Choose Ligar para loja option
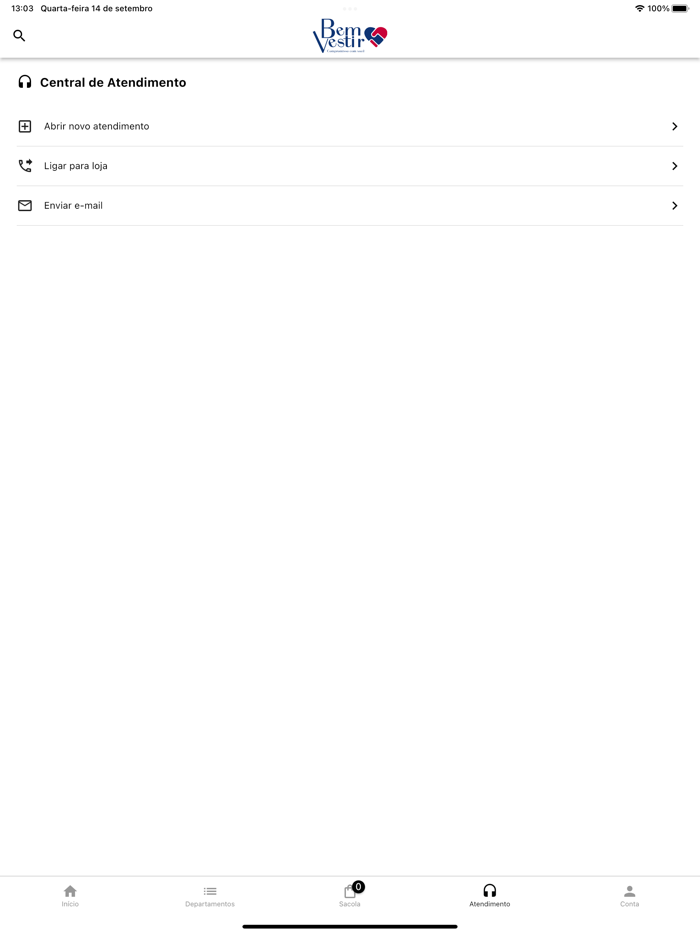 (x=76, y=166)
